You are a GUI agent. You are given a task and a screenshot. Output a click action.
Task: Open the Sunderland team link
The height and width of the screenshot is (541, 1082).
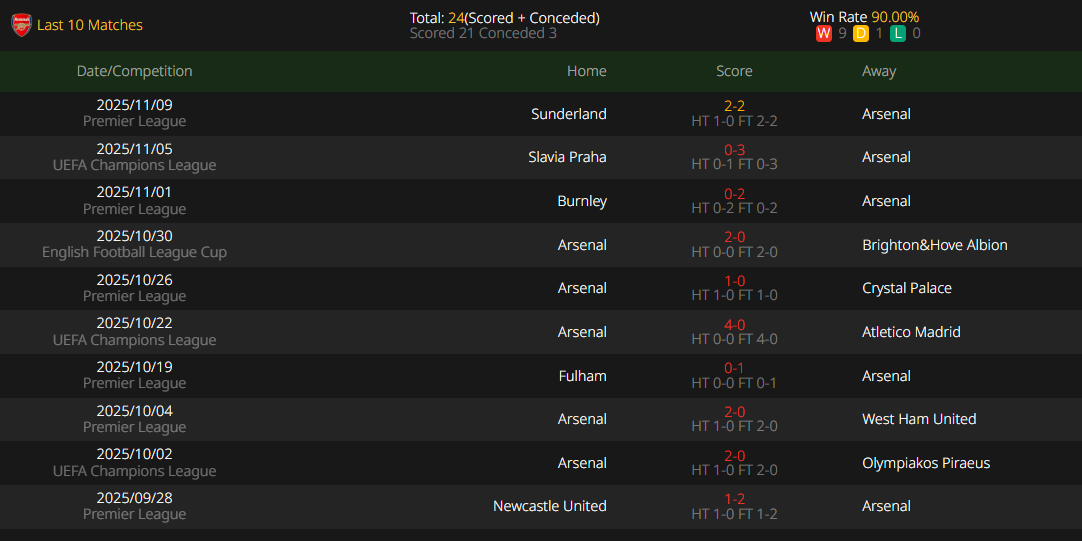(x=568, y=114)
